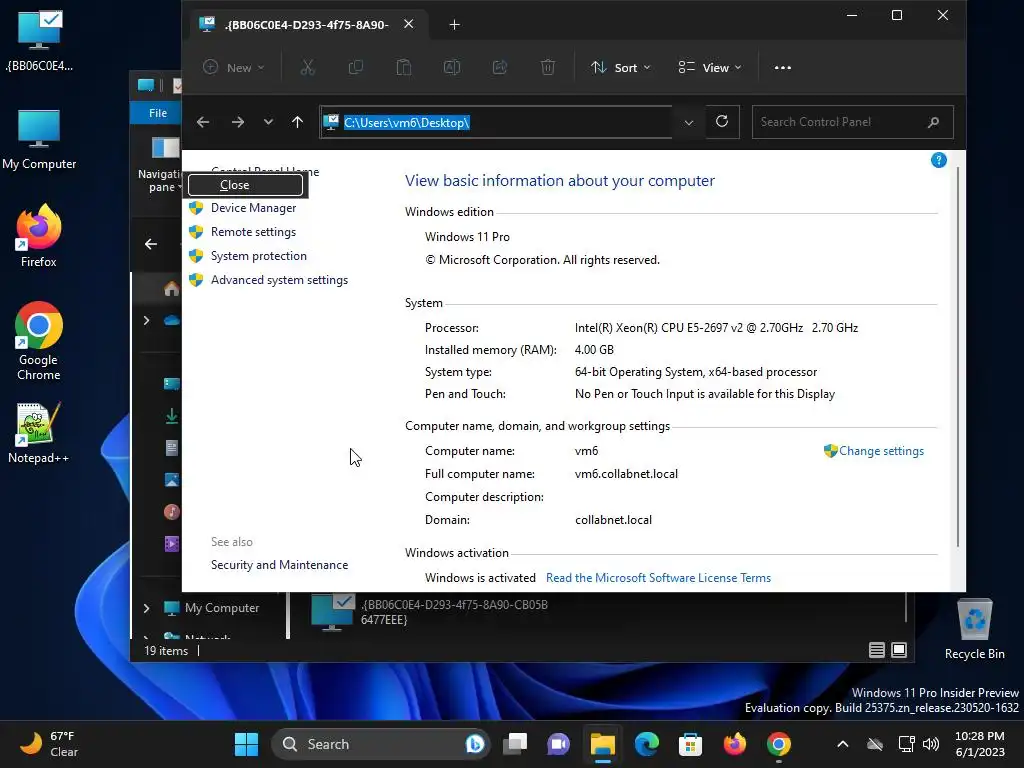Click the blue Help question mark icon
The width and height of the screenshot is (1024, 768).
tap(938, 160)
